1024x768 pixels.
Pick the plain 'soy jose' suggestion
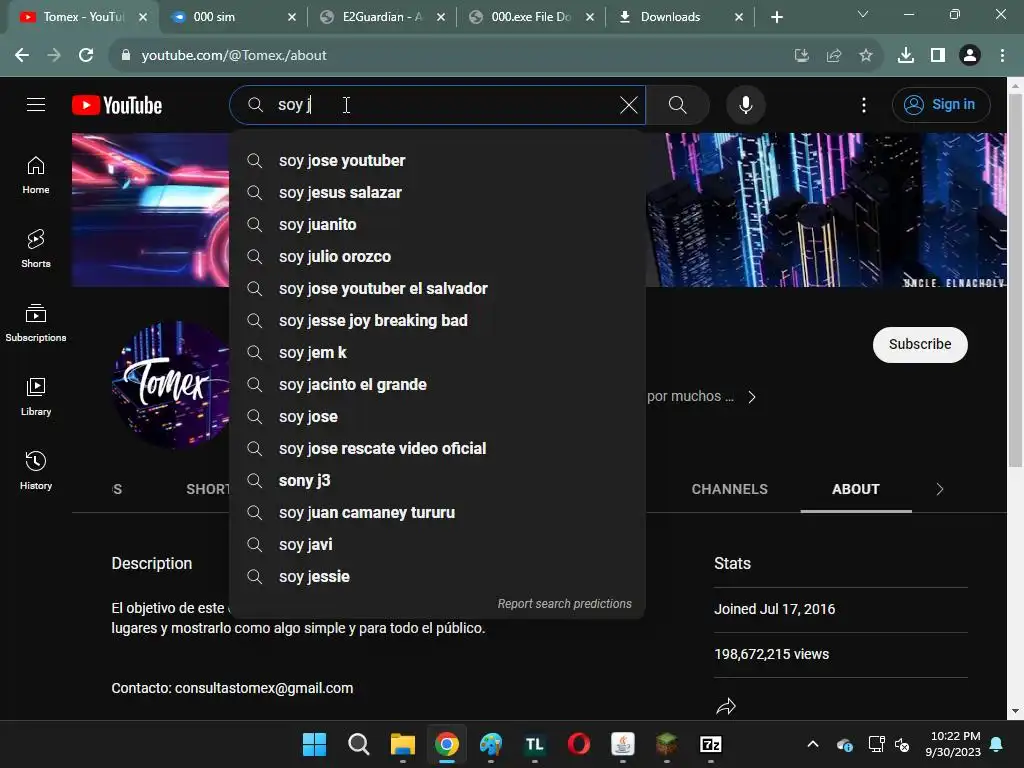[x=437, y=417]
